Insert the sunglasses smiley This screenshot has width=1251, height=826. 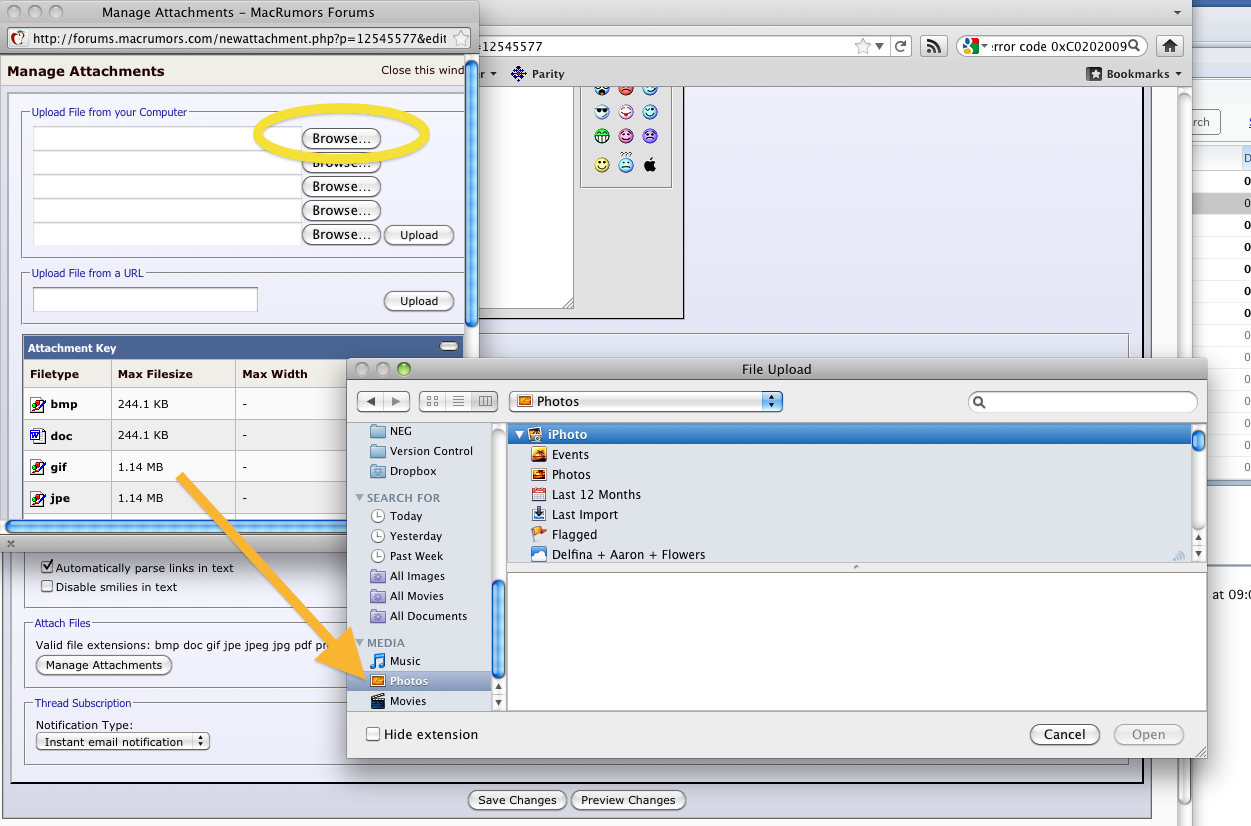pos(602,112)
